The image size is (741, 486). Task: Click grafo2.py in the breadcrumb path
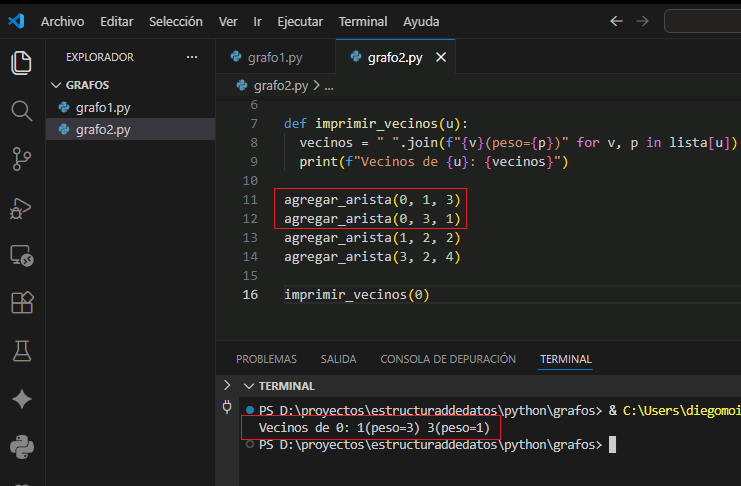280,86
